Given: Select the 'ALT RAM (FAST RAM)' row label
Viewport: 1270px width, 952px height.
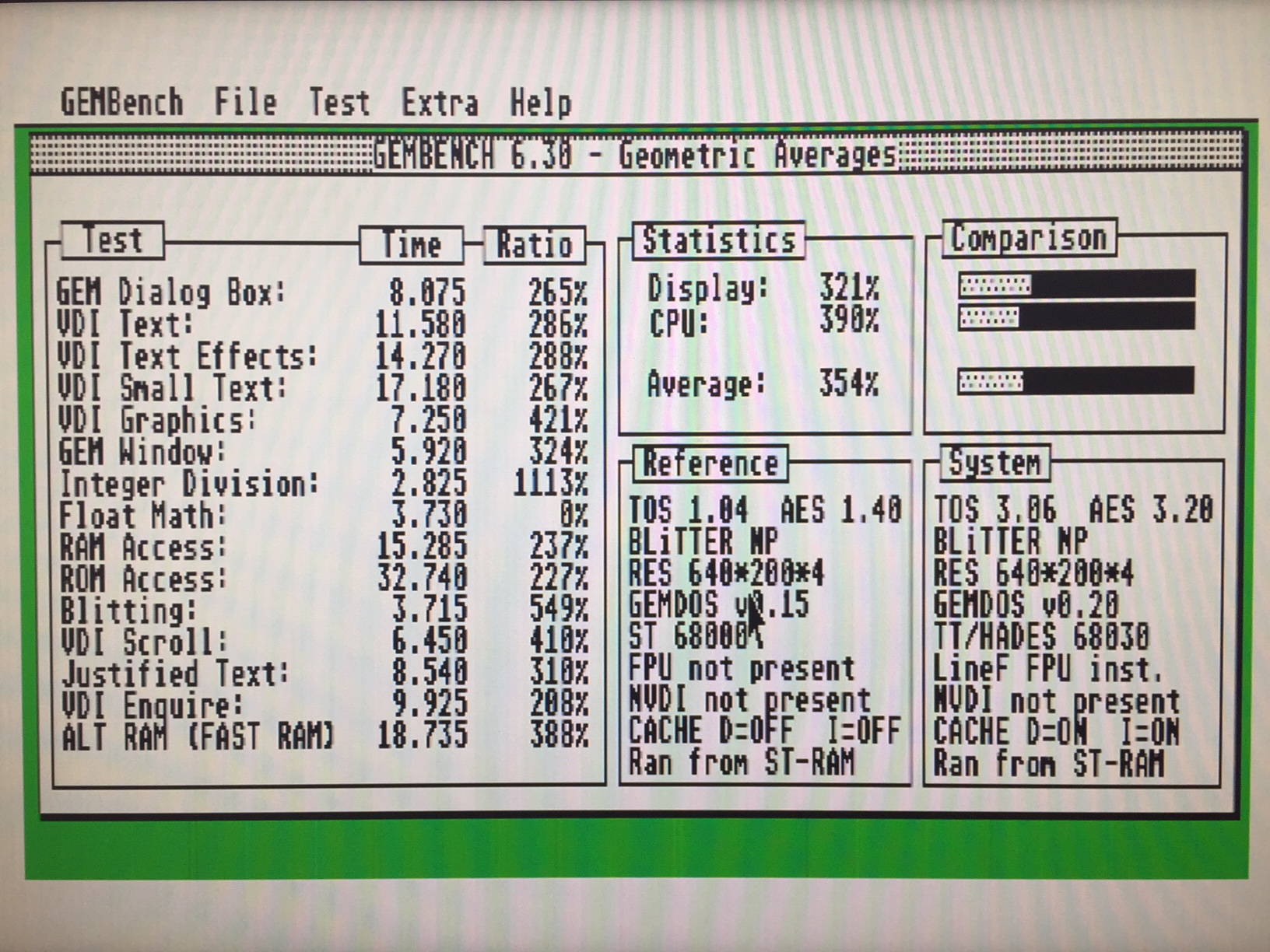Looking at the screenshot, I should [x=198, y=737].
